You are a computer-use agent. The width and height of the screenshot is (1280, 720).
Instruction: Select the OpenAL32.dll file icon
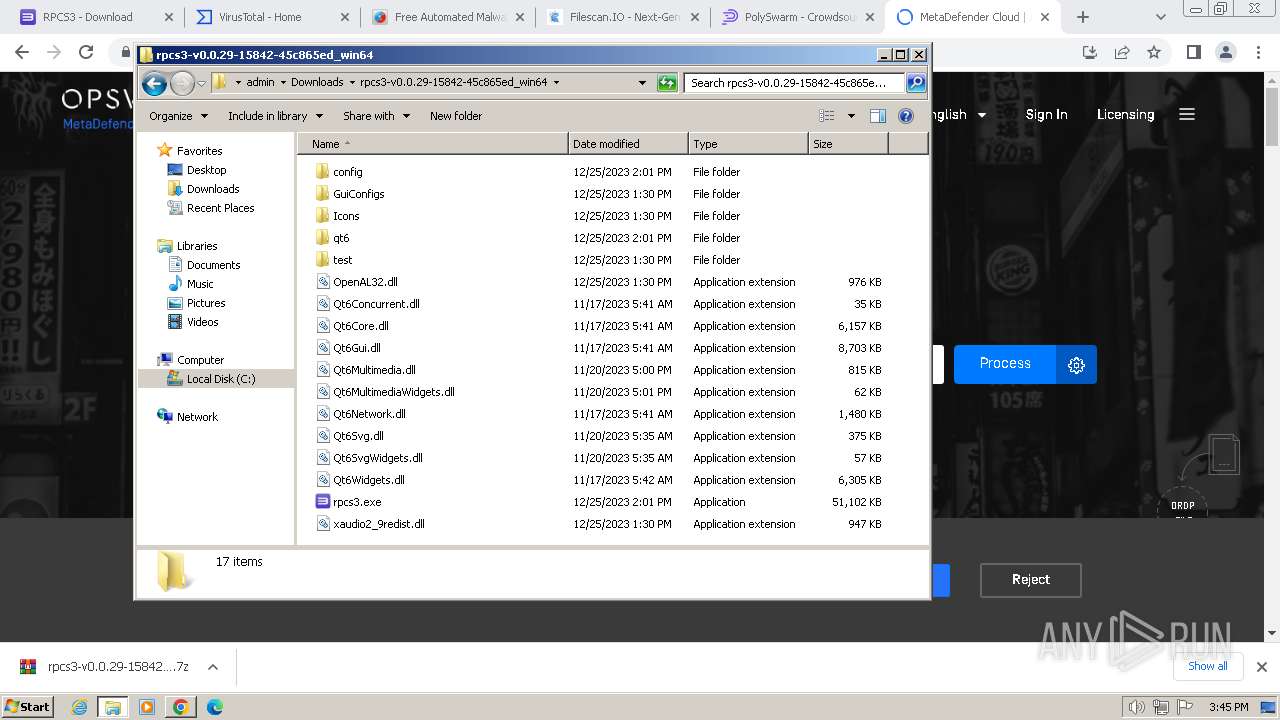323,282
